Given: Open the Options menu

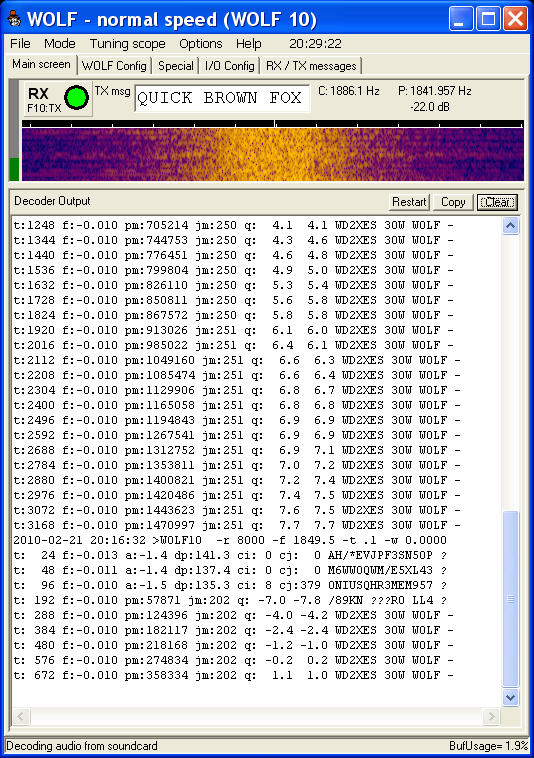Looking at the screenshot, I should (201, 44).
